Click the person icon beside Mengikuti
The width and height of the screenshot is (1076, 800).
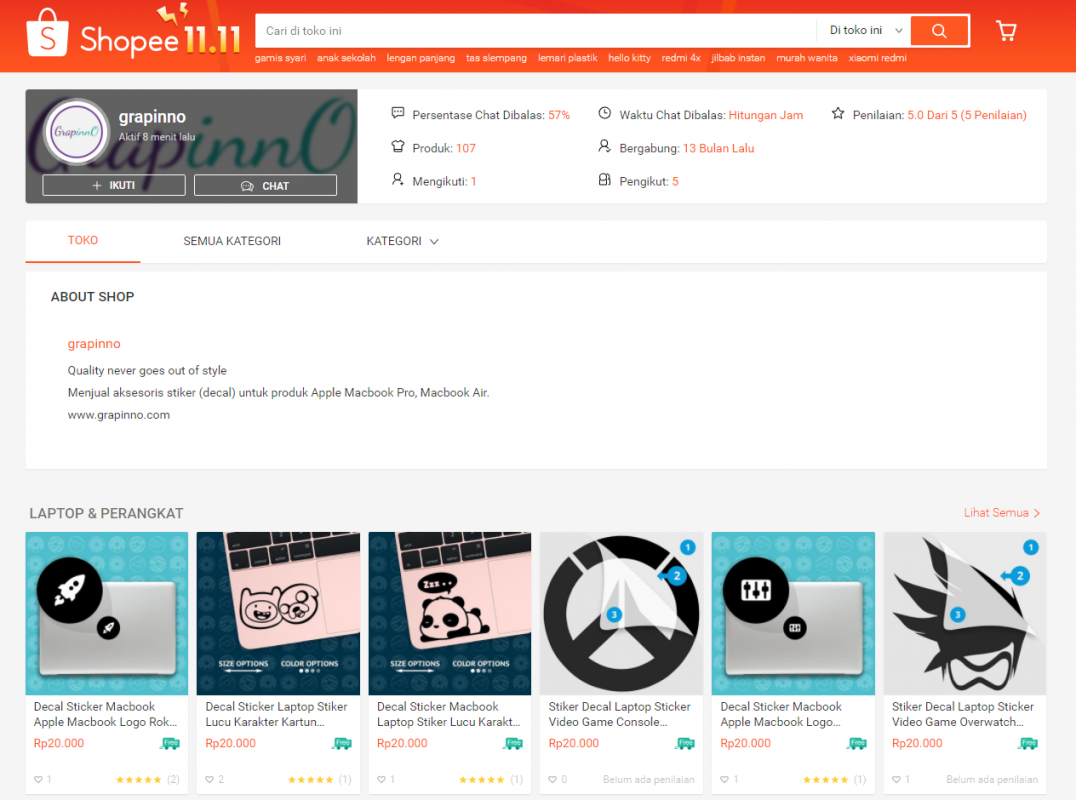click(397, 180)
